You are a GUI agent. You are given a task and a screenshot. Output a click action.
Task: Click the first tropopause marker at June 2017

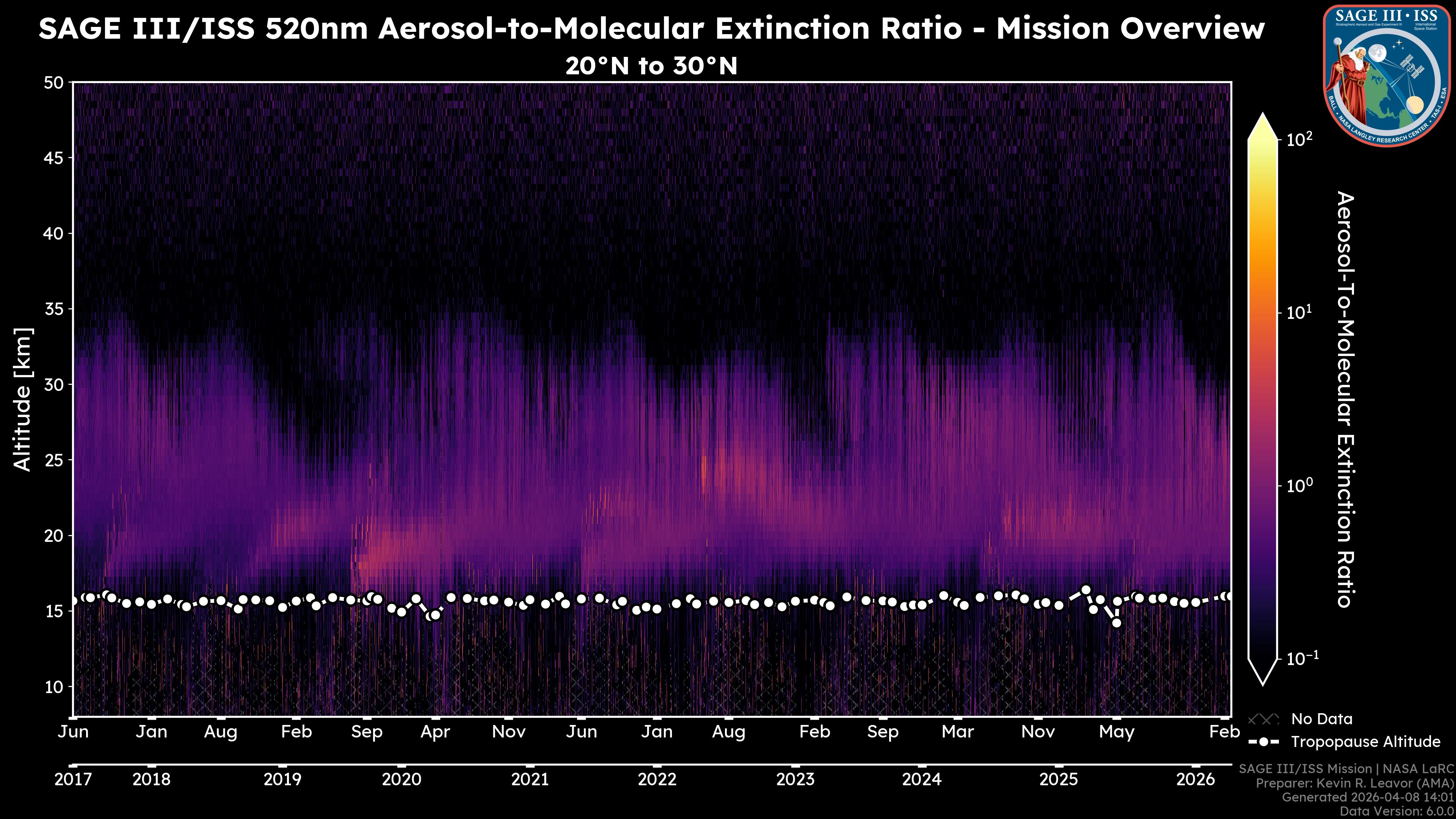[74, 601]
